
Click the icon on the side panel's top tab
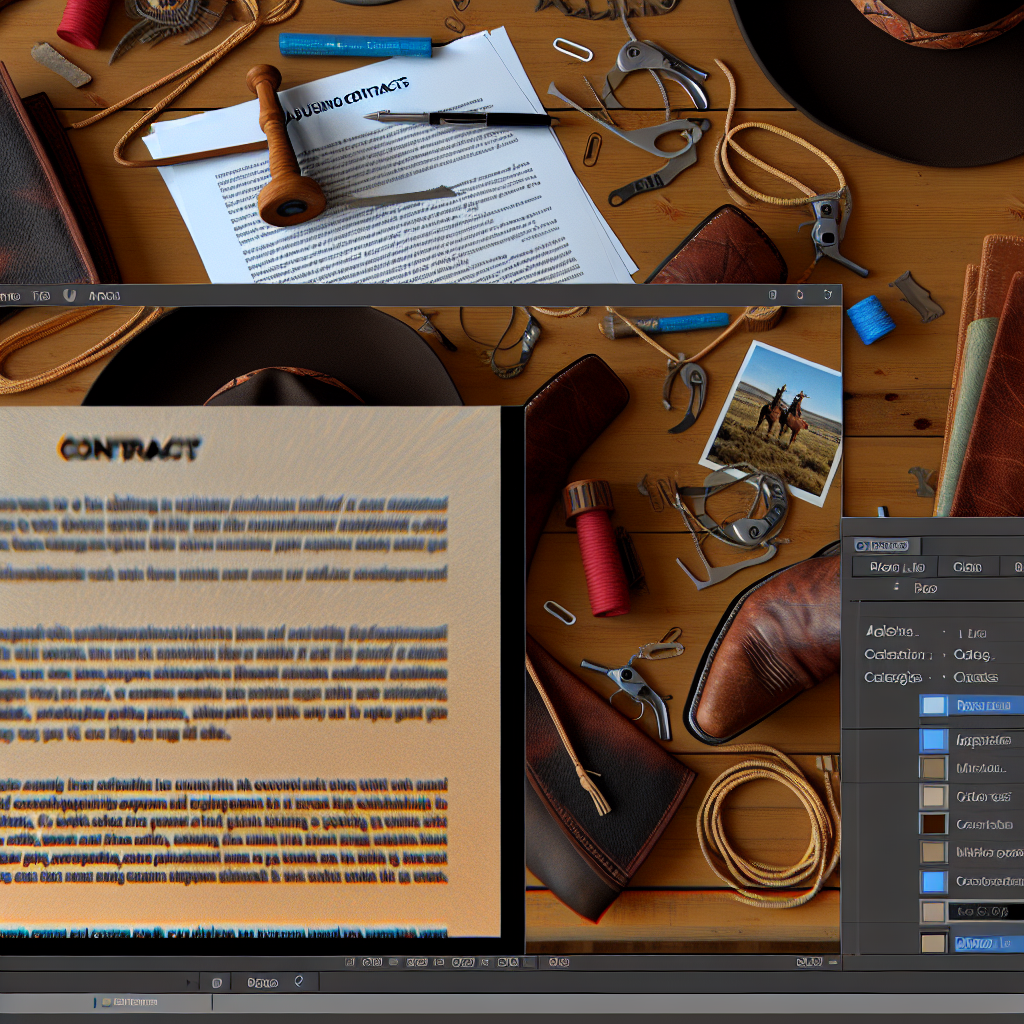861,546
